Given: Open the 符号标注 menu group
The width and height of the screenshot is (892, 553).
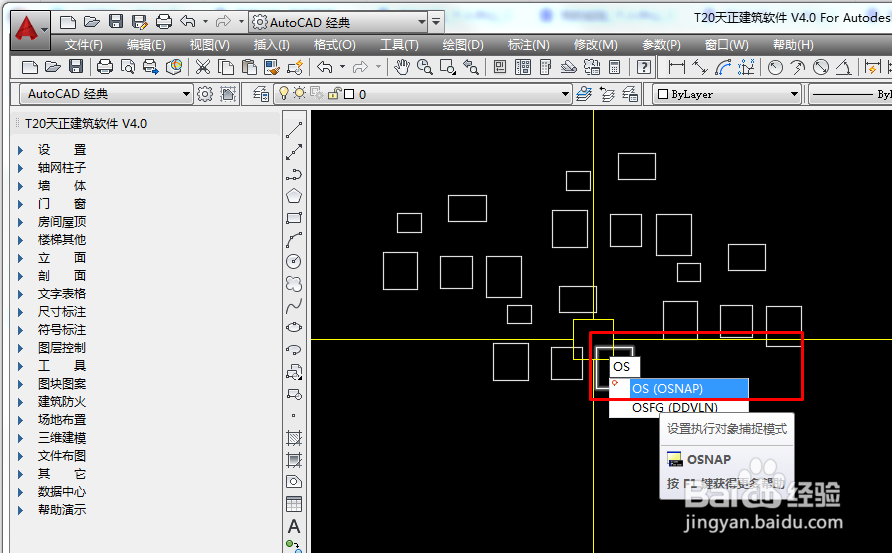Looking at the screenshot, I should click(x=61, y=330).
